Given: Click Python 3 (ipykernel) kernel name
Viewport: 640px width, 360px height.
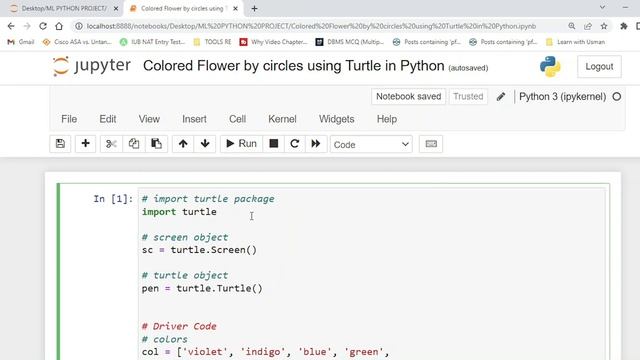Looking at the screenshot, I should 562,97.
